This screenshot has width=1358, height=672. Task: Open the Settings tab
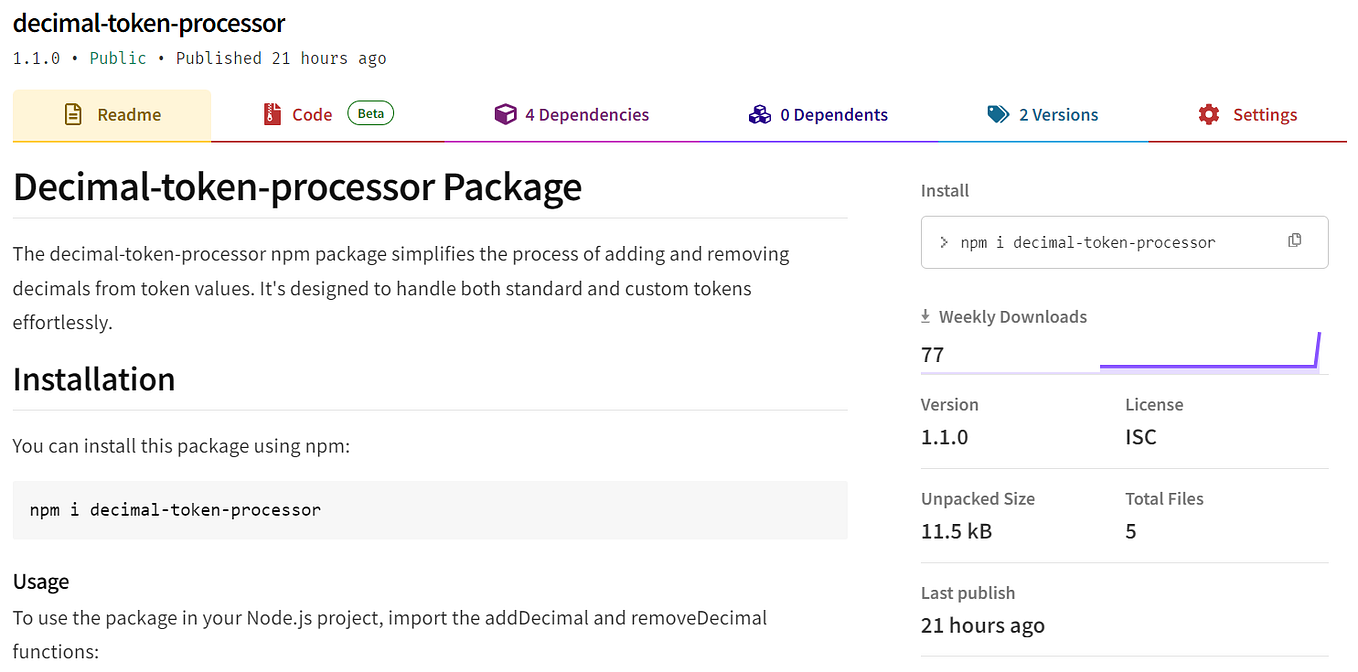(1265, 114)
